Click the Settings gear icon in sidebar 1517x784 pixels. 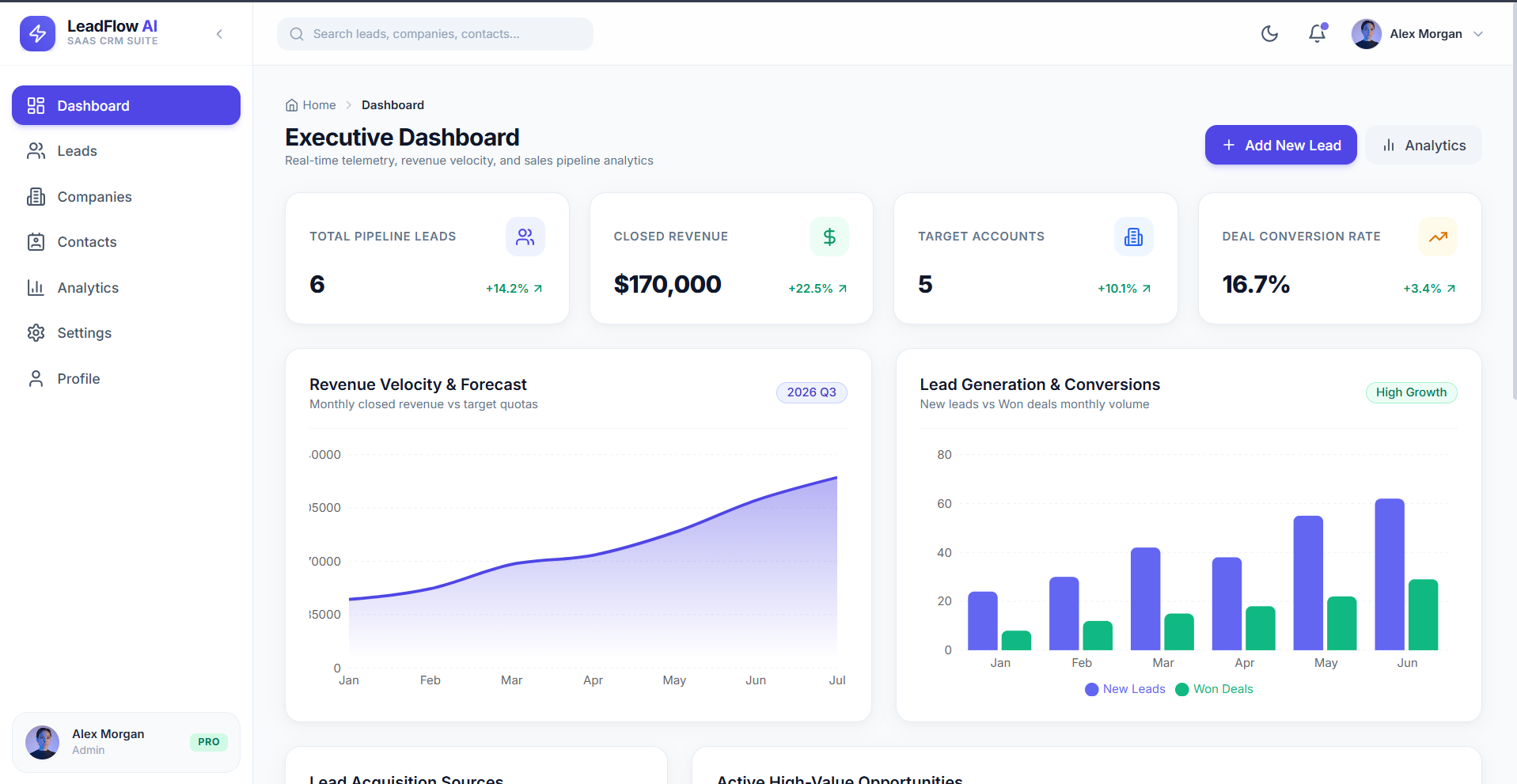click(36, 333)
